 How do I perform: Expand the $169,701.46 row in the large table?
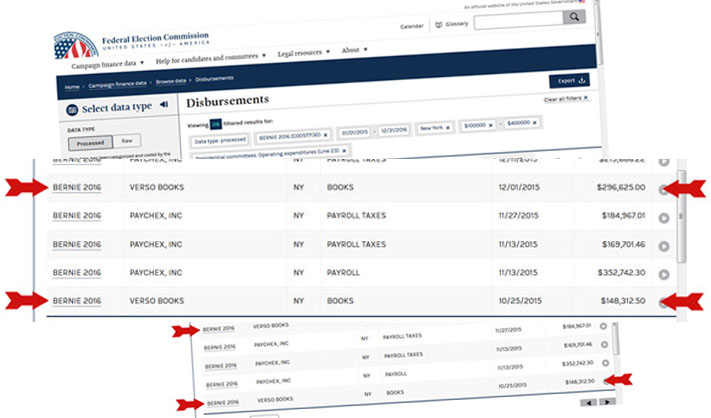pyautogui.click(x=664, y=246)
